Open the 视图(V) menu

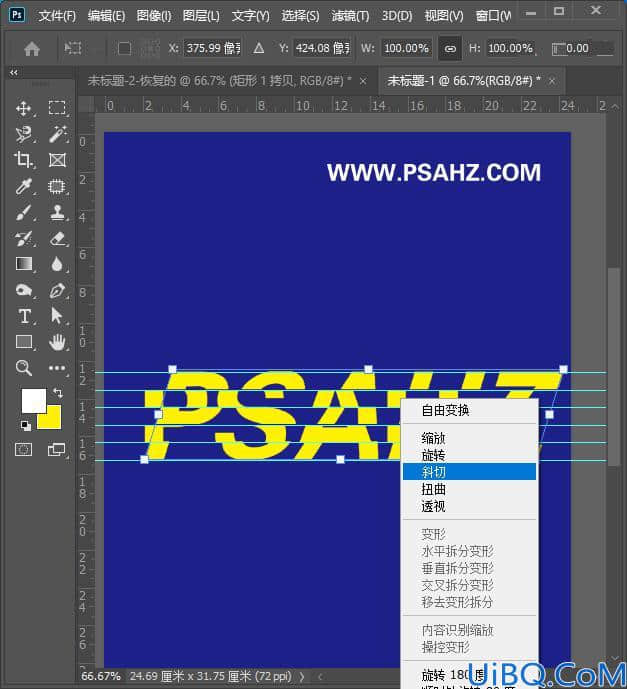pyautogui.click(x=444, y=16)
